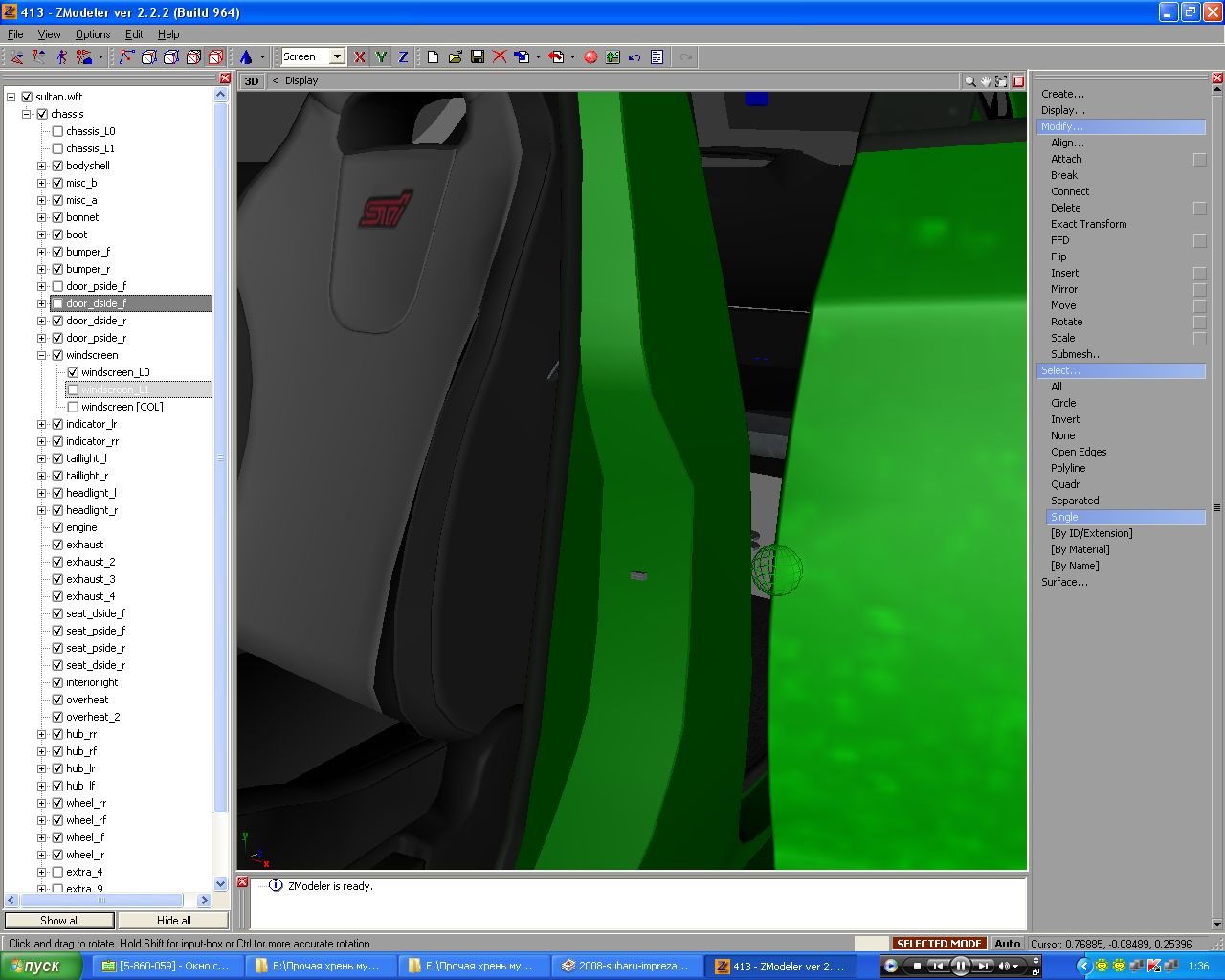Screen dimensions: 1225x980
Task: Click the import icon with blue arrow
Action: point(522,57)
